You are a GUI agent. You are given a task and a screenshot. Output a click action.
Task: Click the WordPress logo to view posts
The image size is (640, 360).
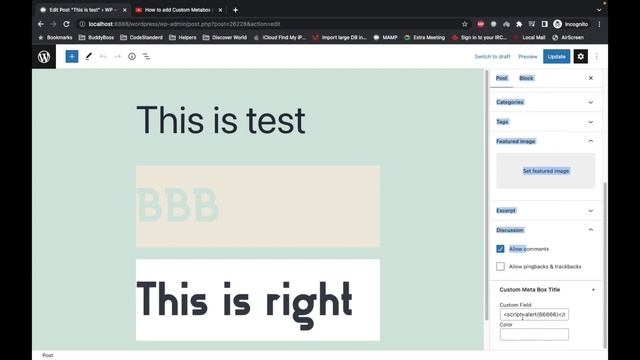pyautogui.click(x=44, y=56)
